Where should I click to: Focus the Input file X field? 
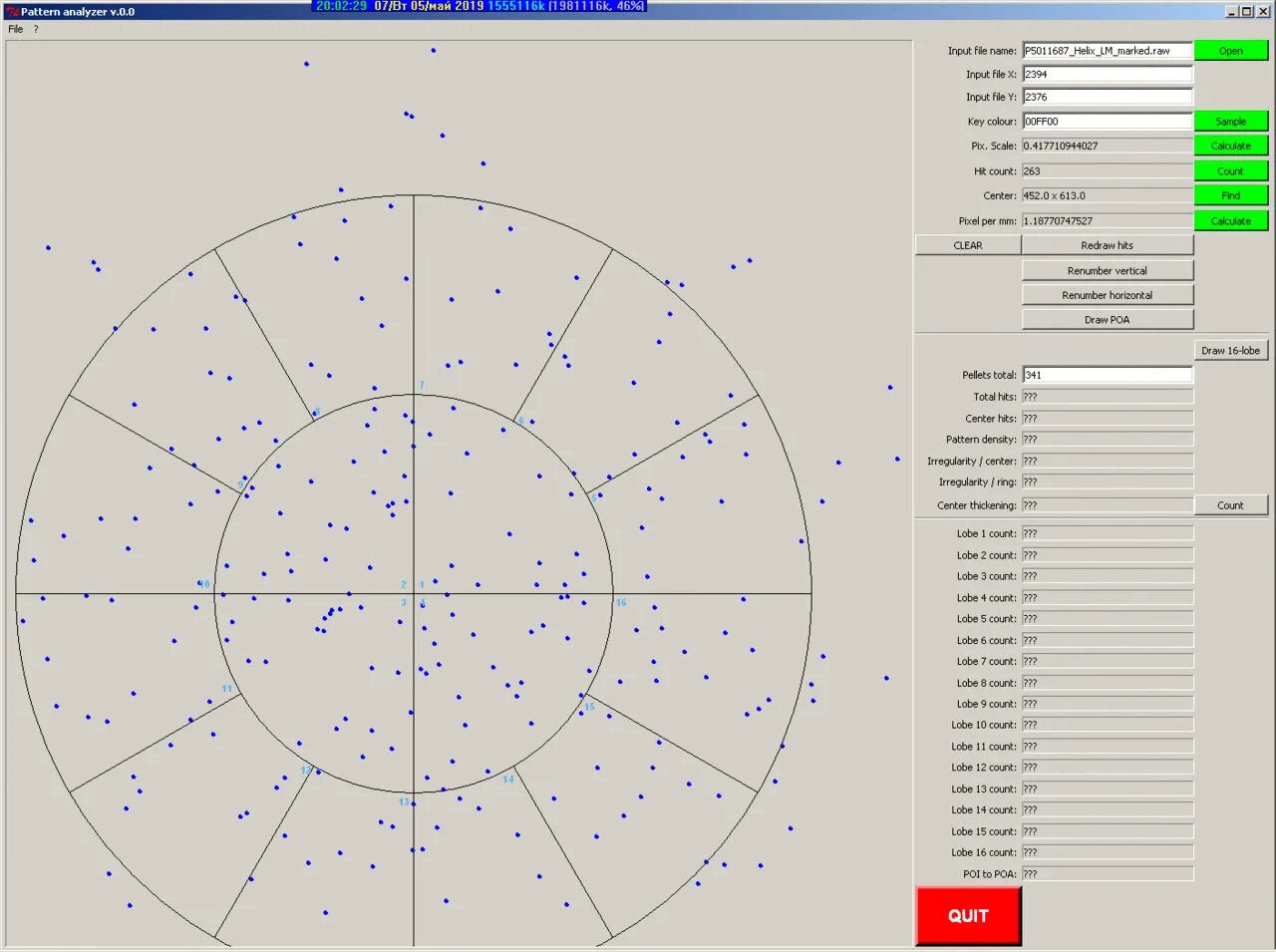click(x=1108, y=74)
